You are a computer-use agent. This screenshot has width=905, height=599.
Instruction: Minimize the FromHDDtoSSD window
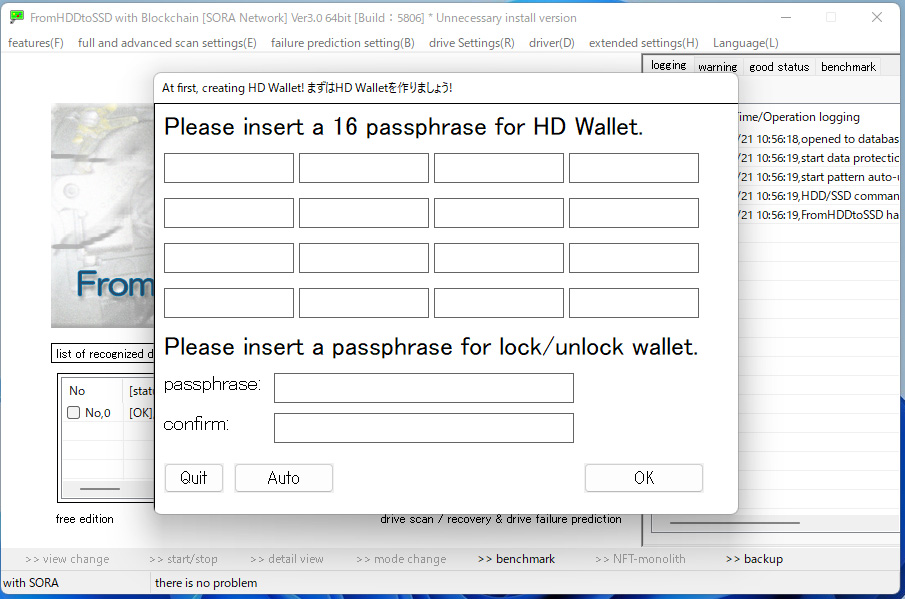[786, 17]
